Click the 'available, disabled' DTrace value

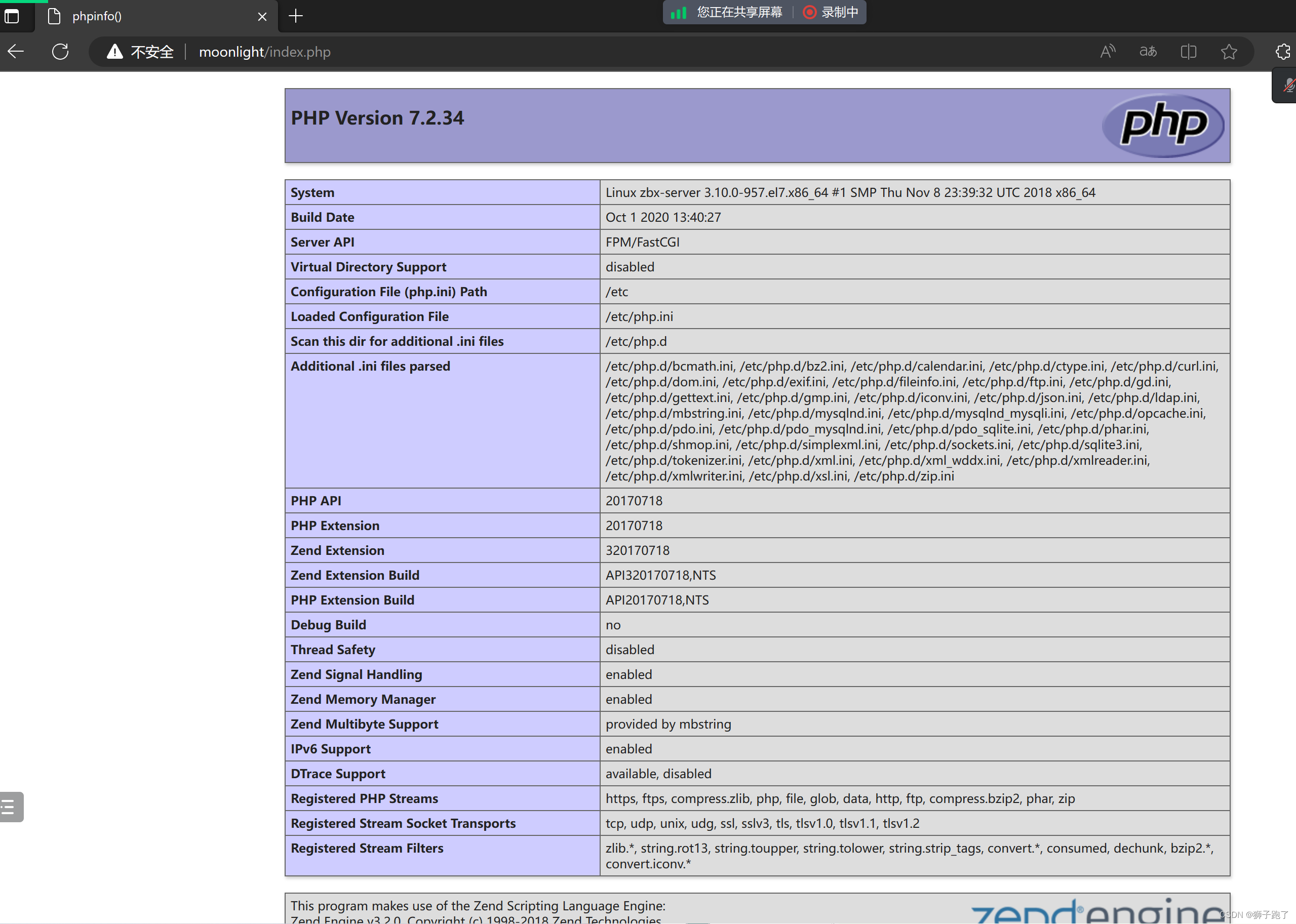click(x=658, y=774)
